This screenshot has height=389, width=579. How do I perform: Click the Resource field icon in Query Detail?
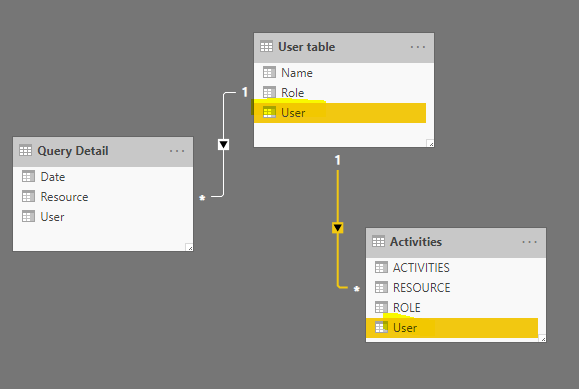point(28,197)
